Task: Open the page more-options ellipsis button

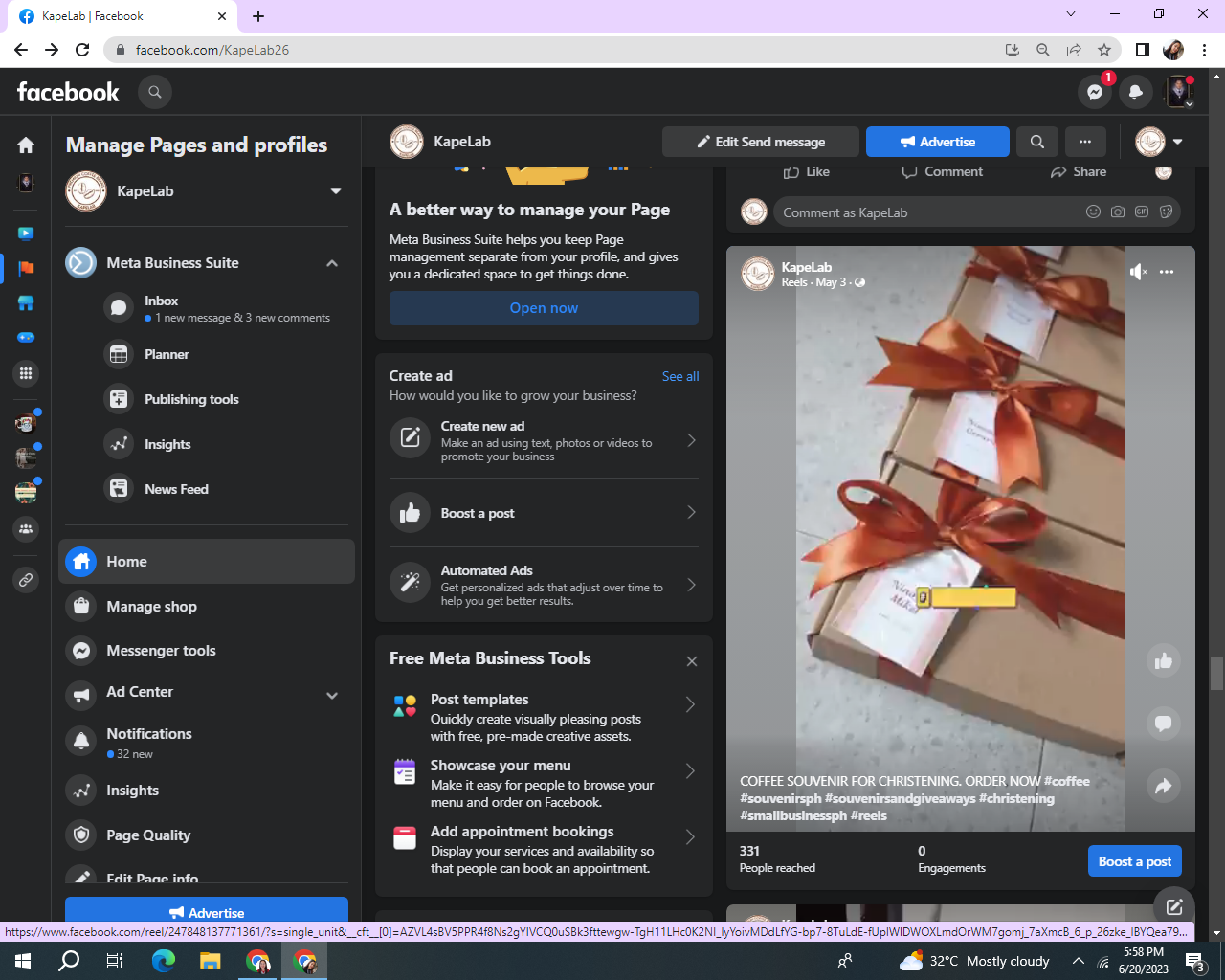Action: 1085,142
